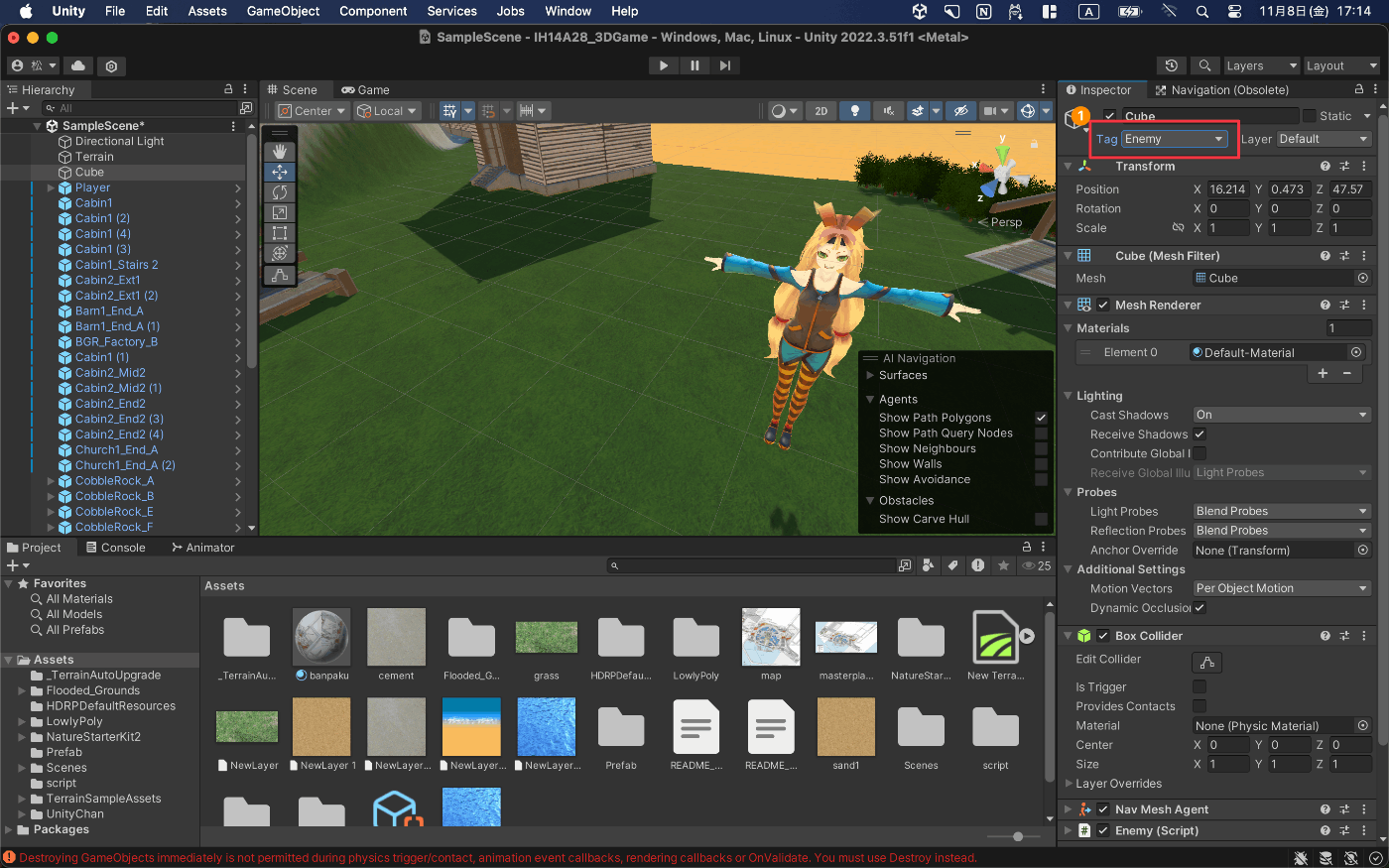This screenshot has width=1389, height=868.
Task: Open the Tag dropdown showing Enemy
Action: pos(1174,139)
